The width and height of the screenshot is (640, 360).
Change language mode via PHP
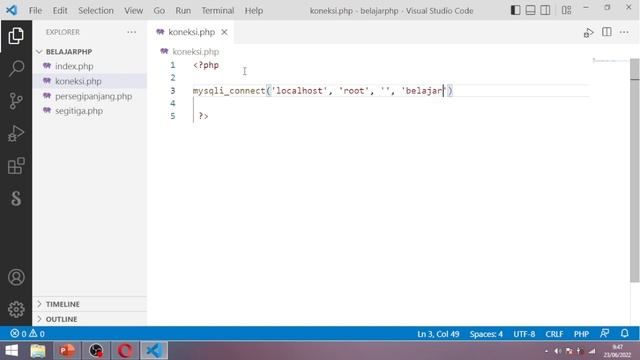(x=581, y=334)
